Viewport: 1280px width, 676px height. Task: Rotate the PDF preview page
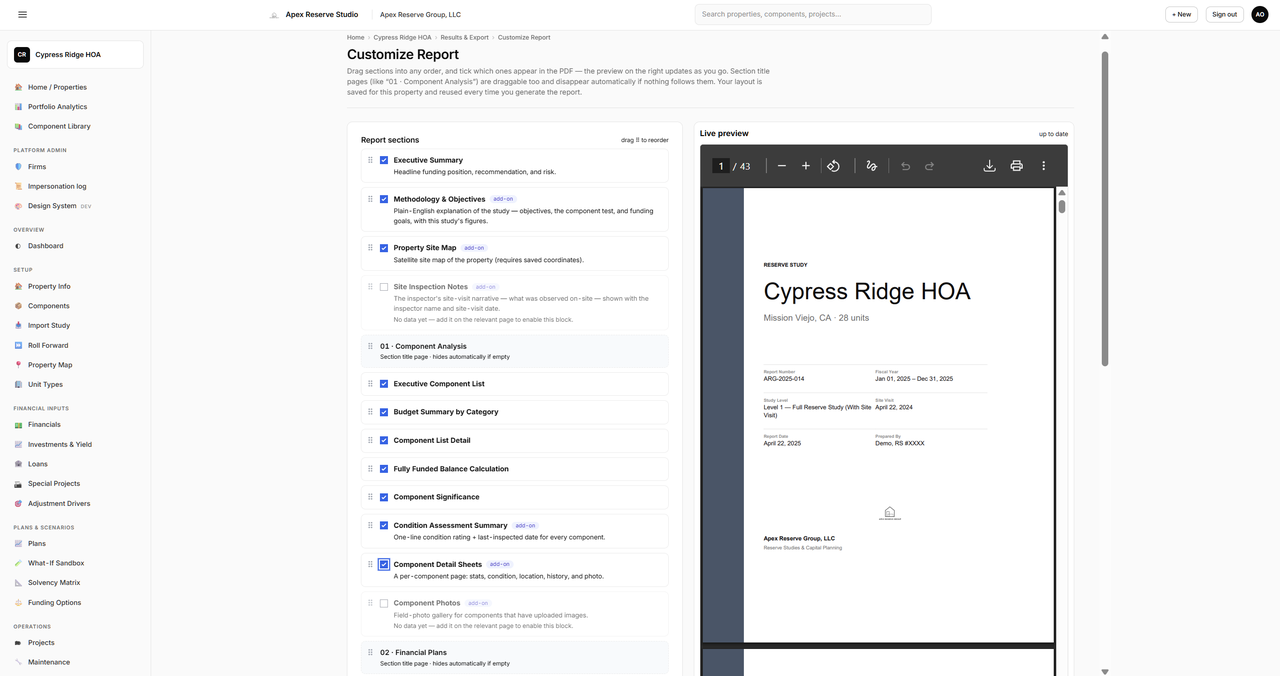pyautogui.click(x=833, y=166)
